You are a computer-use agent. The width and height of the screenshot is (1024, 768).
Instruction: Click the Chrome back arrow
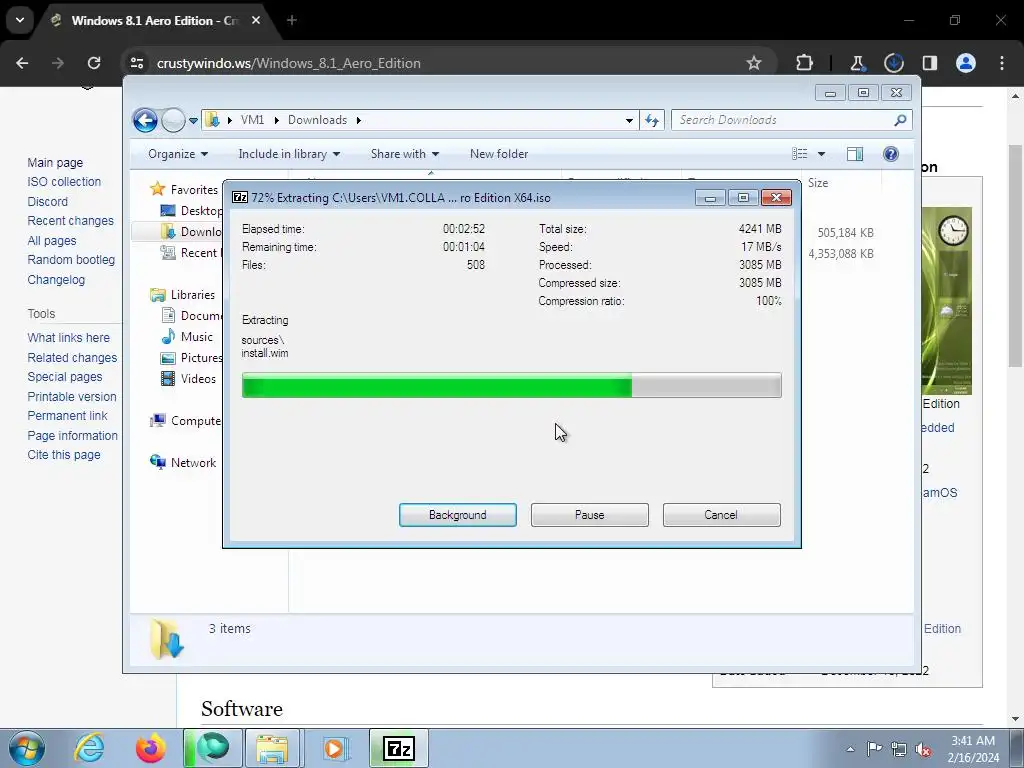(22, 63)
